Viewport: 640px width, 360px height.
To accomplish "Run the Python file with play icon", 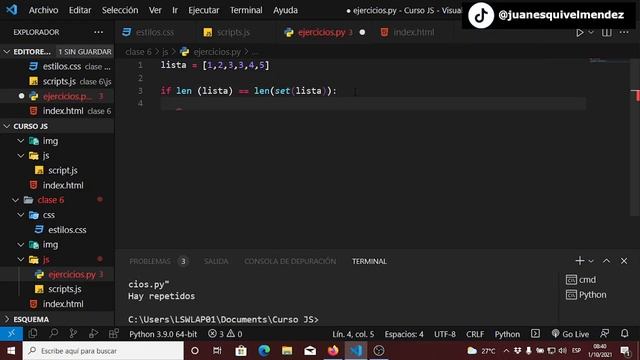I will pyautogui.click(x=580, y=32).
